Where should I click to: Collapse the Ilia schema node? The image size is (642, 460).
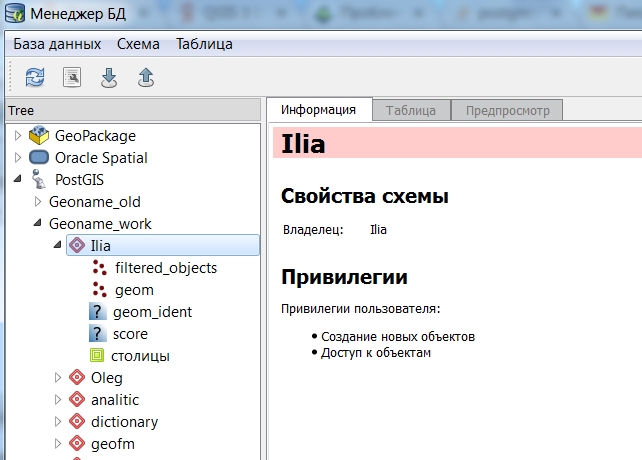57,245
